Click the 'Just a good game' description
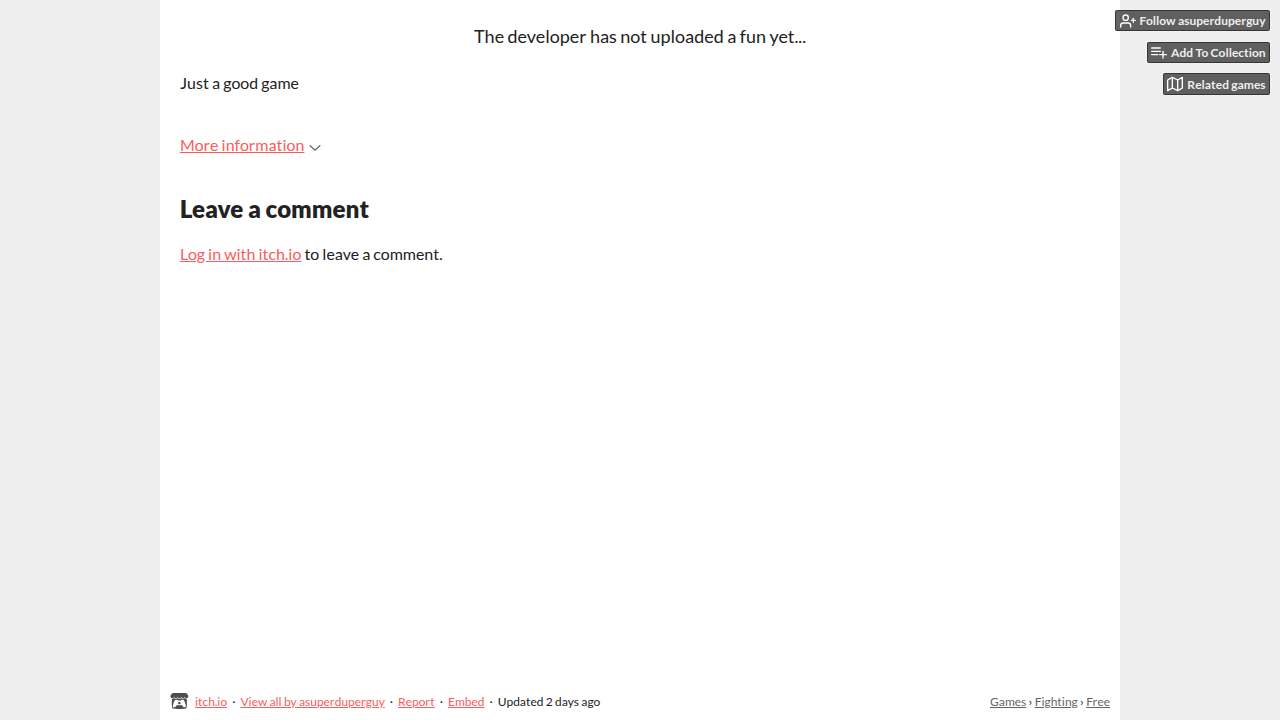This screenshot has height=720, width=1280. 239,84
